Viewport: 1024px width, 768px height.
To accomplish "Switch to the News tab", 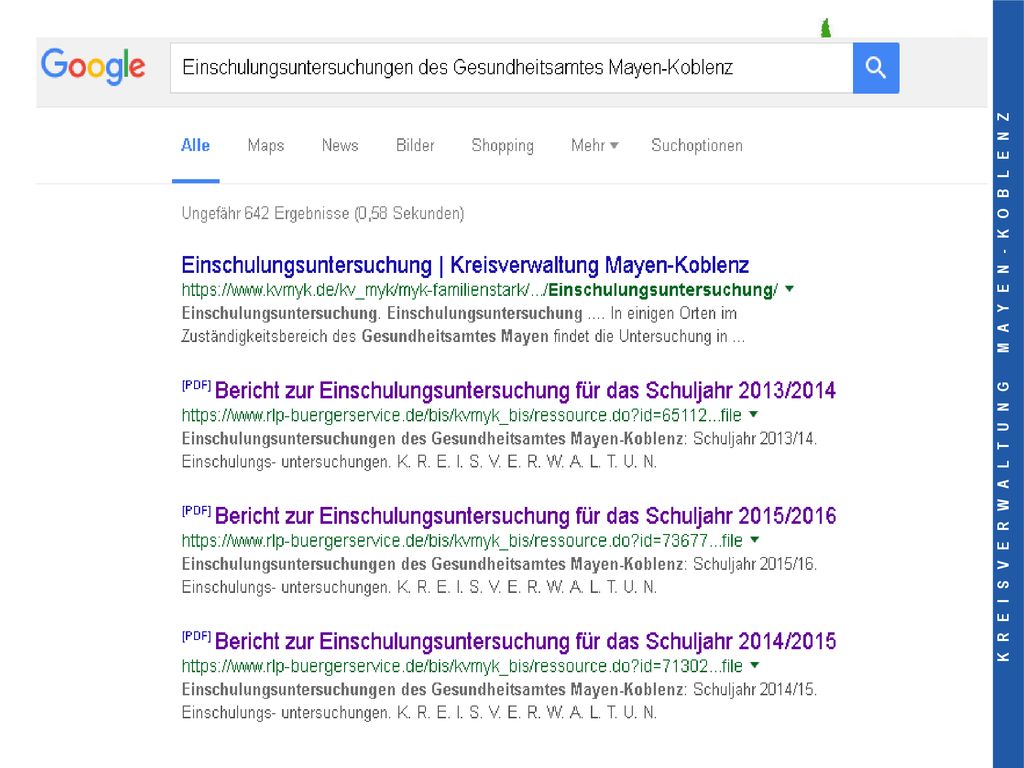I will pos(340,145).
